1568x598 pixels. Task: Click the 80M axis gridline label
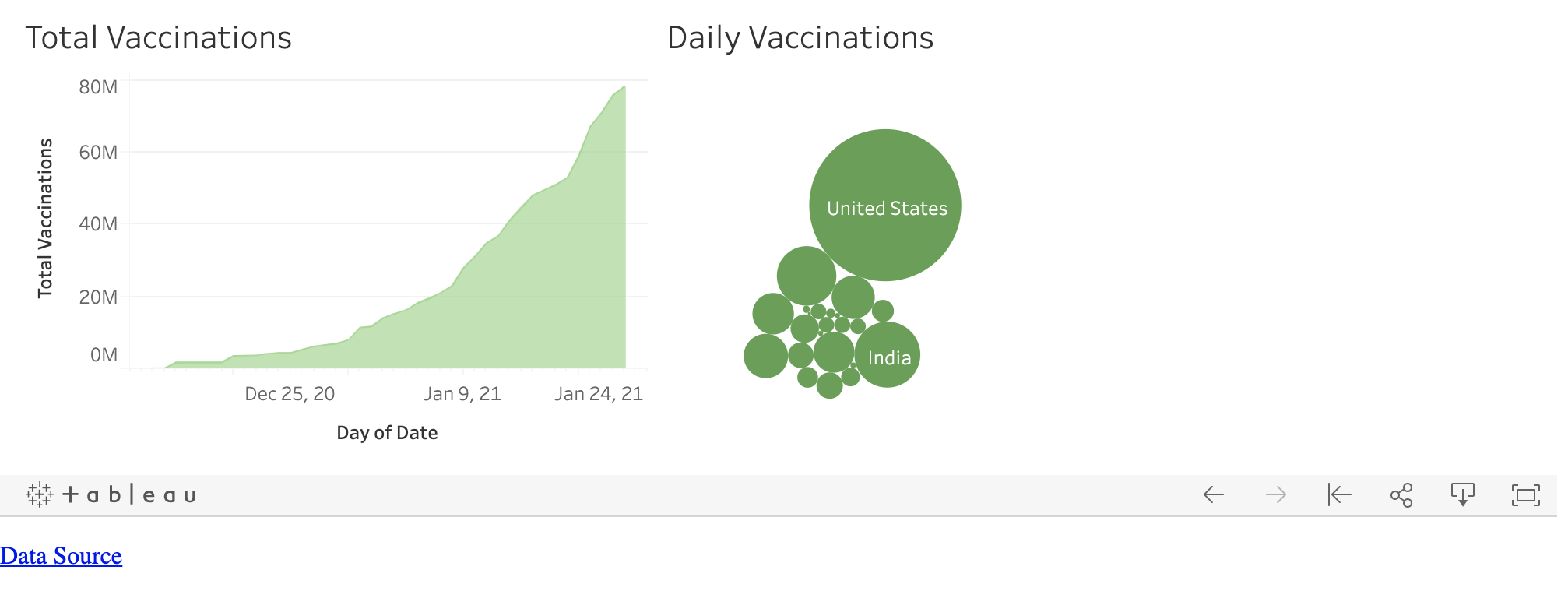click(x=98, y=87)
